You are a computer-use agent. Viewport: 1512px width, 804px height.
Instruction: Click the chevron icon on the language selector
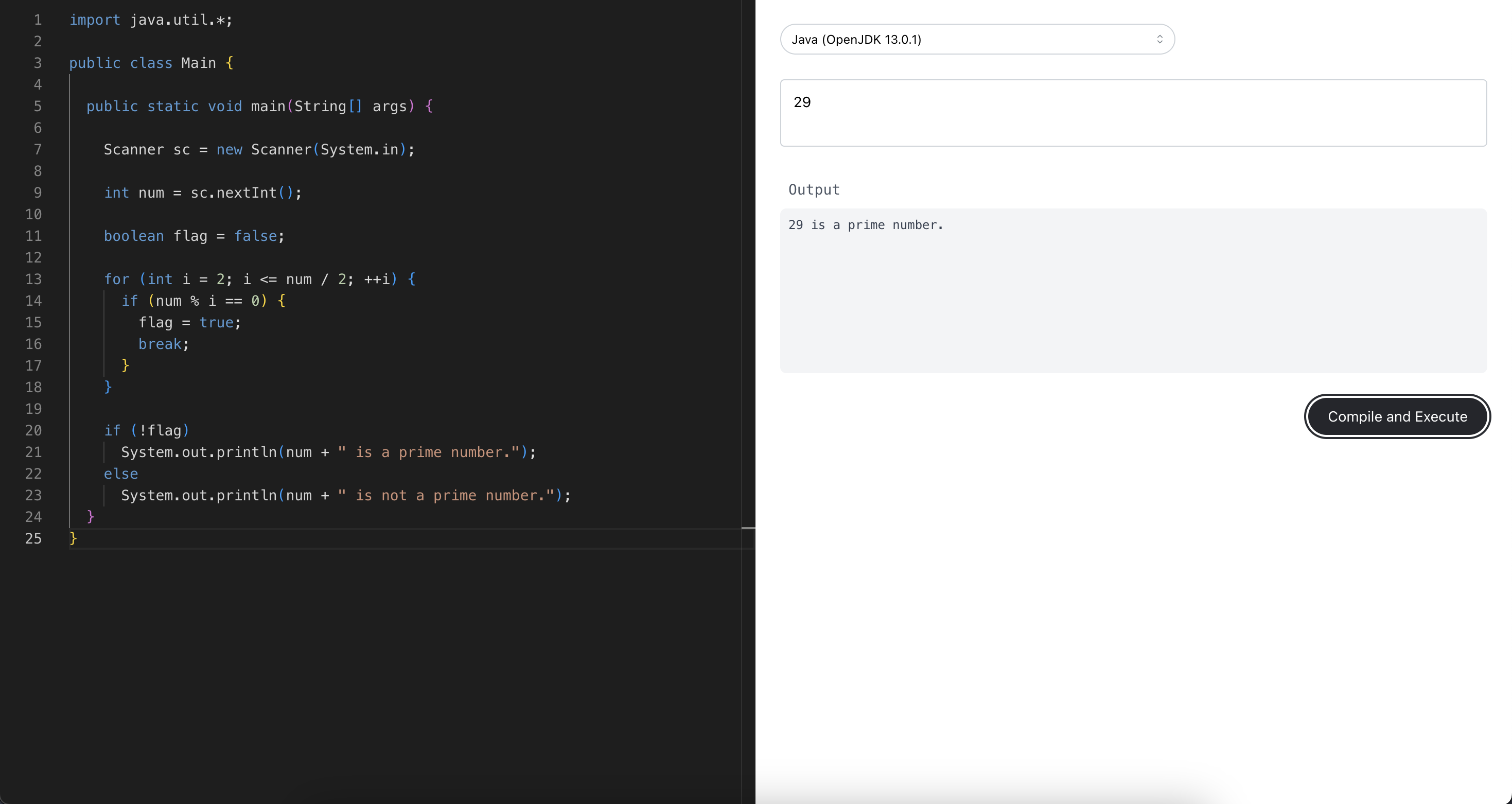pos(1160,39)
